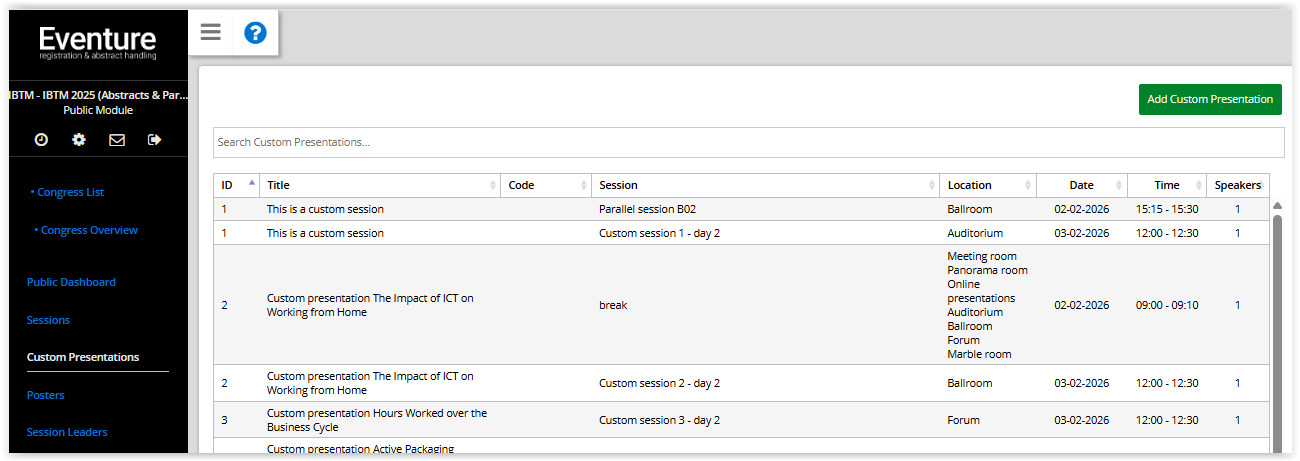Open Posters in the sidebar
1300x461 pixels.
pyautogui.click(x=45, y=395)
